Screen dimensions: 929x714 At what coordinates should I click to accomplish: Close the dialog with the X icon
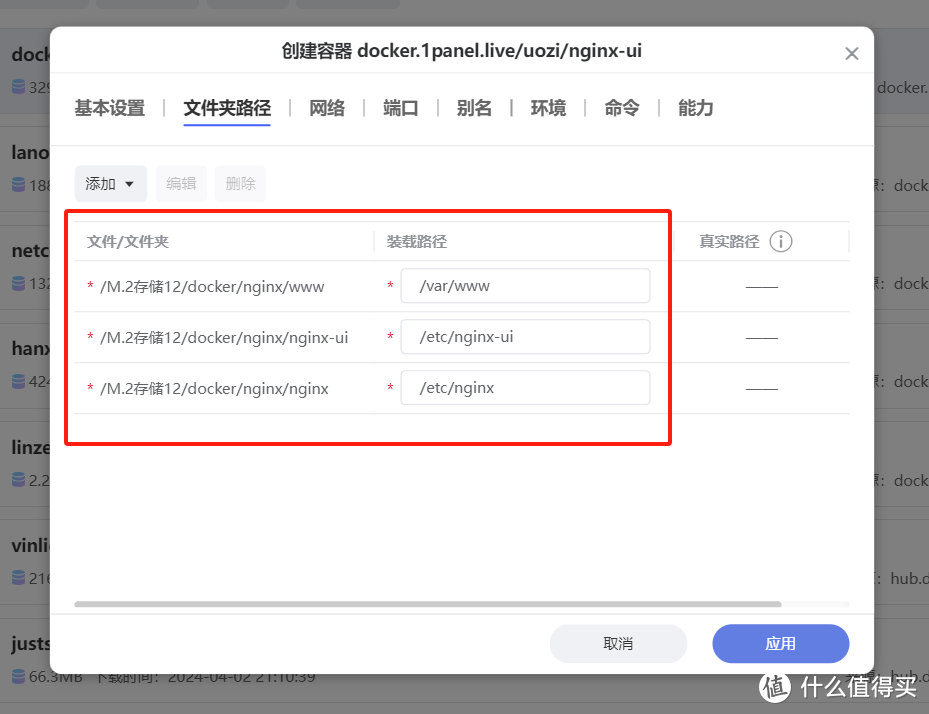(851, 53)
